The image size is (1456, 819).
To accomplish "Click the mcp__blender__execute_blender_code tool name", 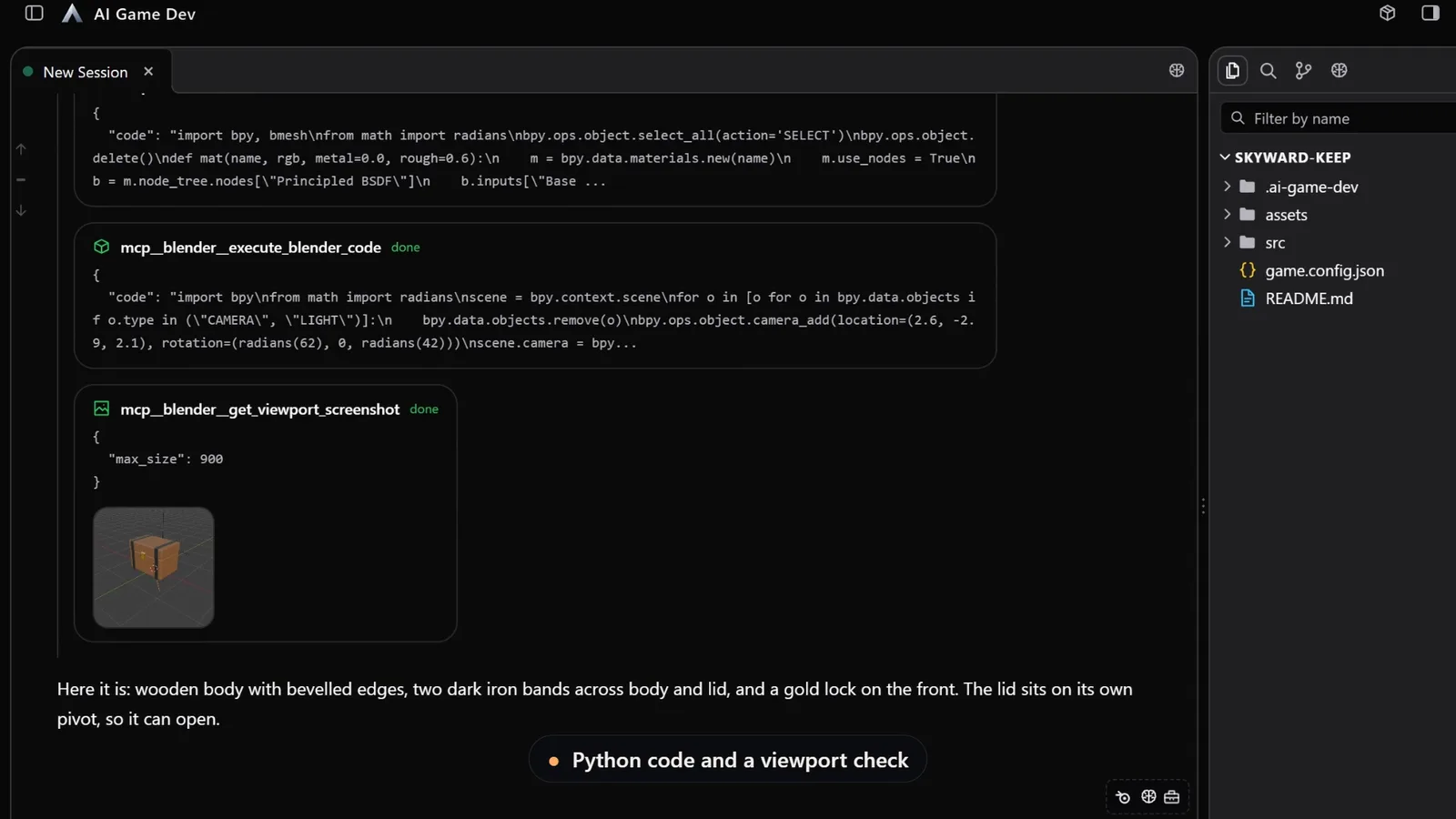I will coord(250,248).
